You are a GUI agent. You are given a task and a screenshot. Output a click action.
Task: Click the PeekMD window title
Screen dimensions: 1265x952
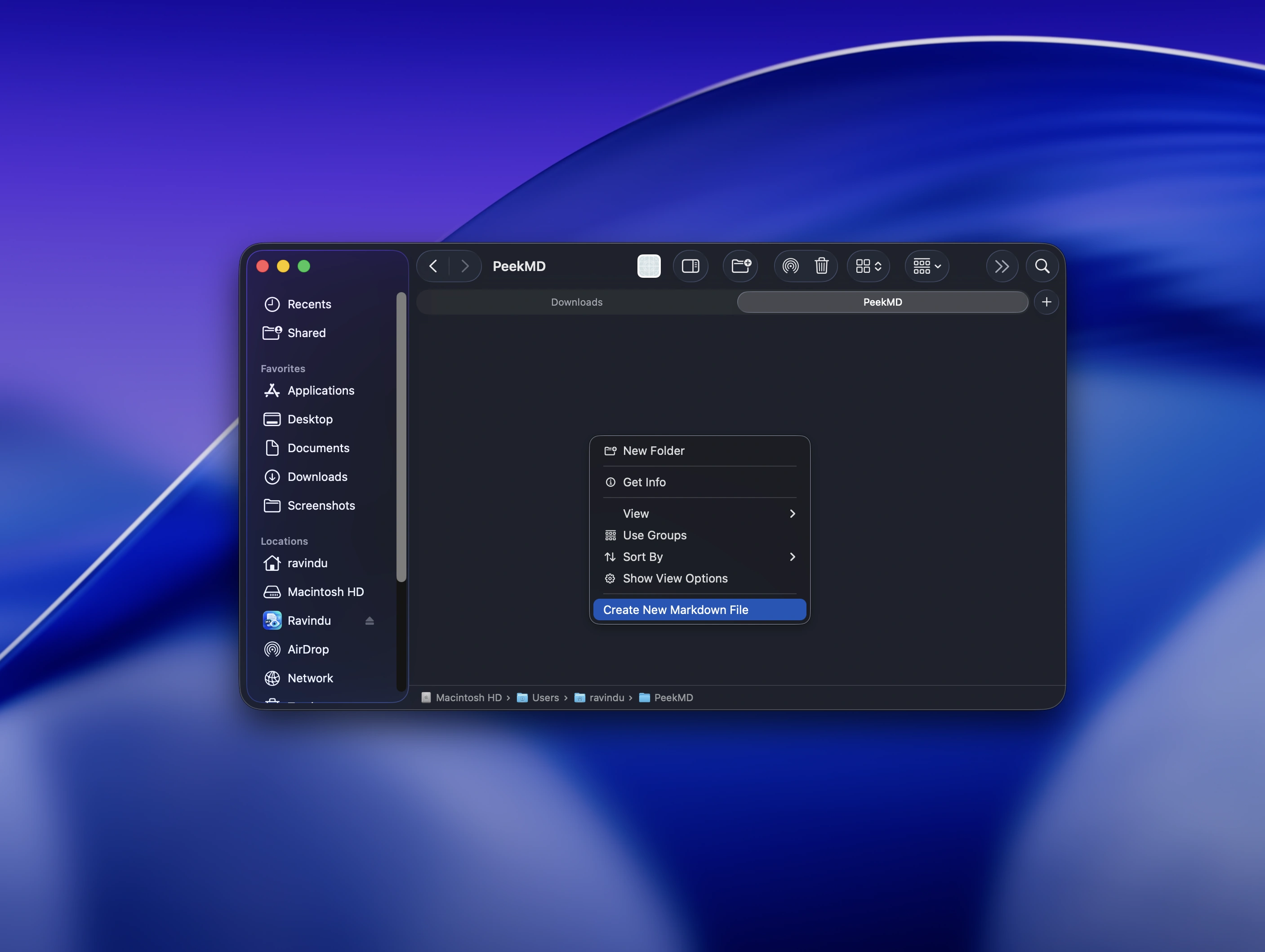click(x=519, y=267)
